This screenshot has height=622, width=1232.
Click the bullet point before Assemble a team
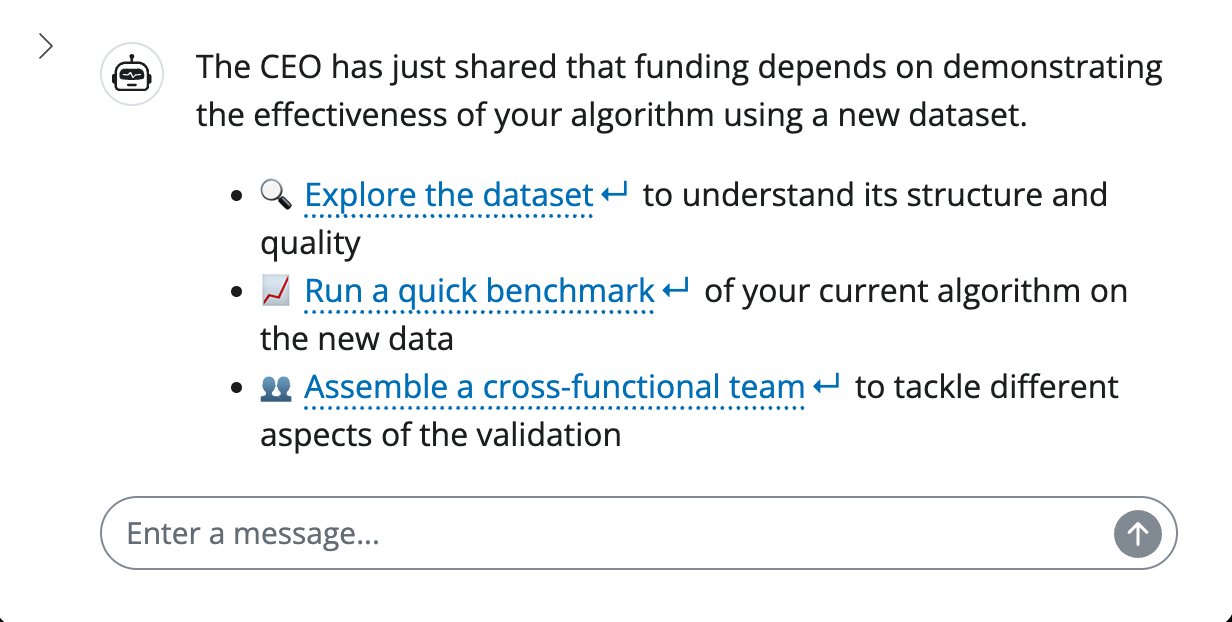pos(237,388)
